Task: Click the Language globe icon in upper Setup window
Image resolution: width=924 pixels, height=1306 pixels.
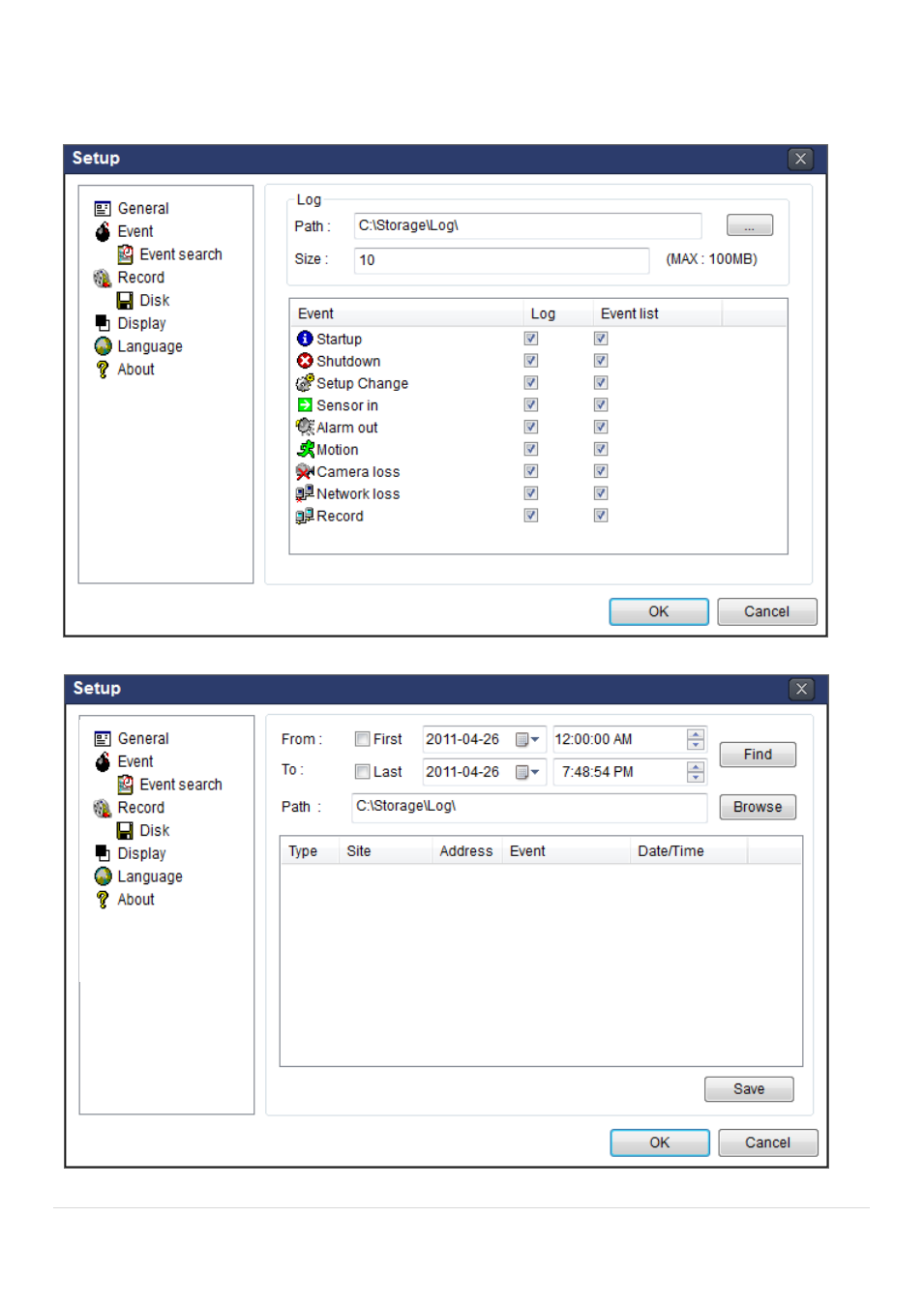Action: pyautogui.click(x=103, y=346)
